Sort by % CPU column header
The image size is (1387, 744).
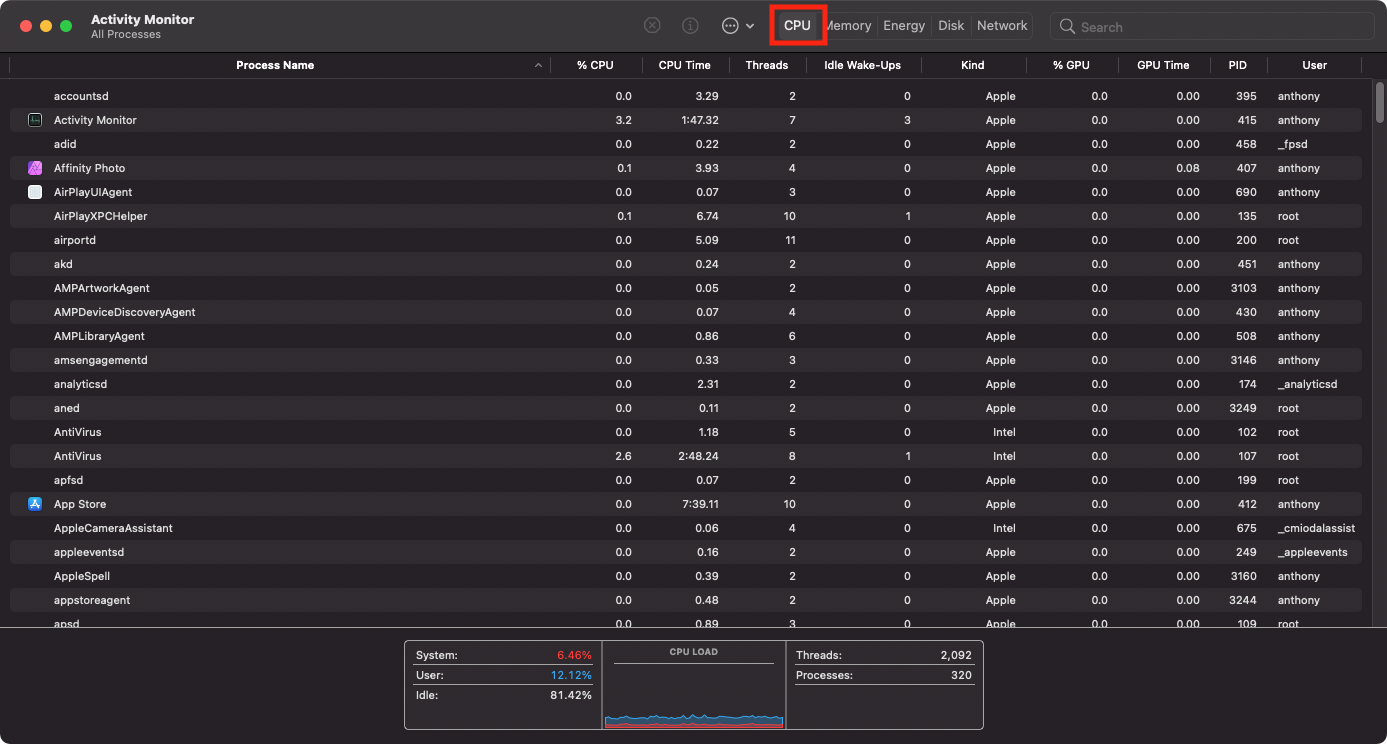pos(595,65)
